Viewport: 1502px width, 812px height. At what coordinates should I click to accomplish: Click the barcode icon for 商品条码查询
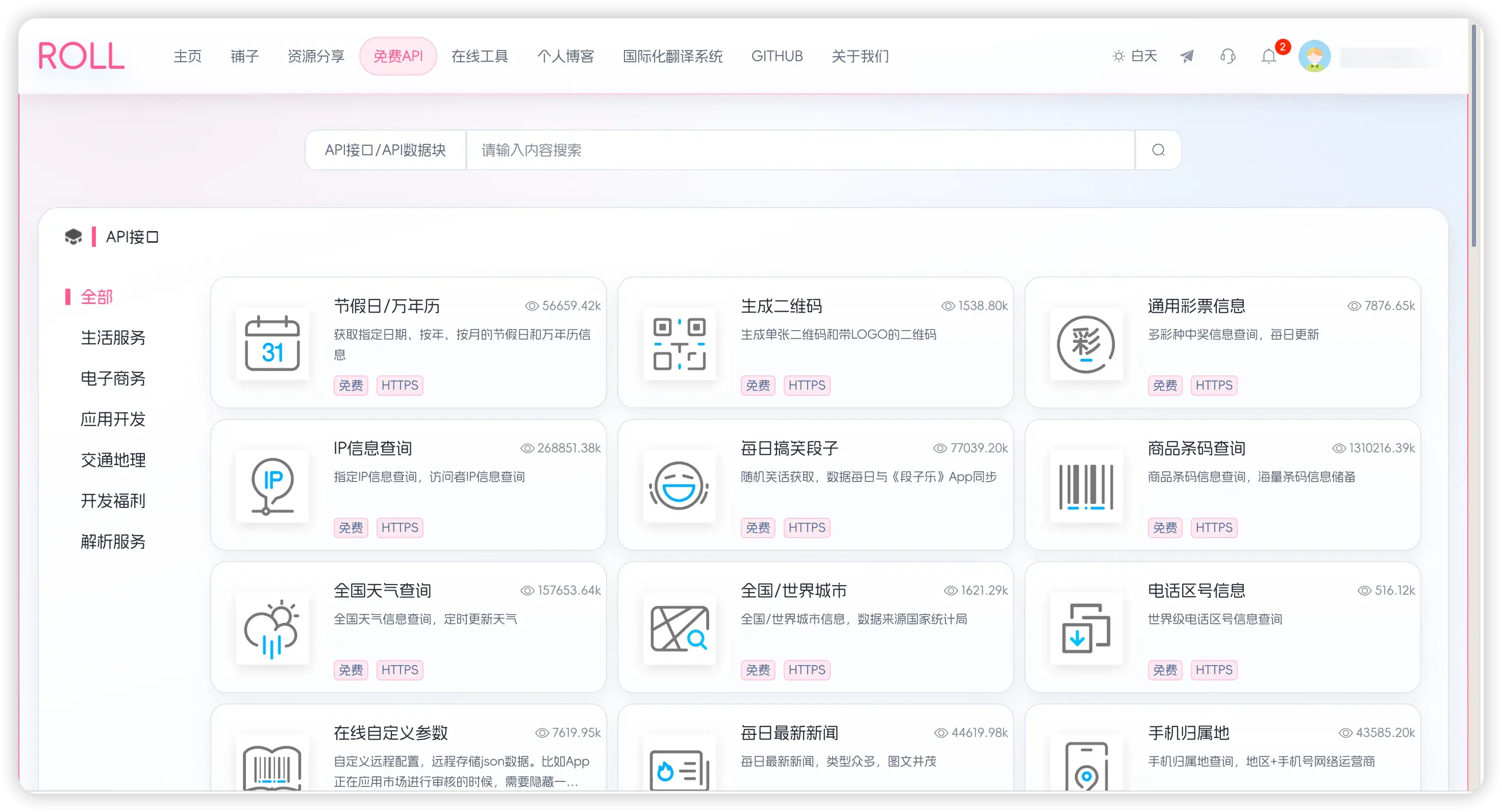coord(1086,486)
